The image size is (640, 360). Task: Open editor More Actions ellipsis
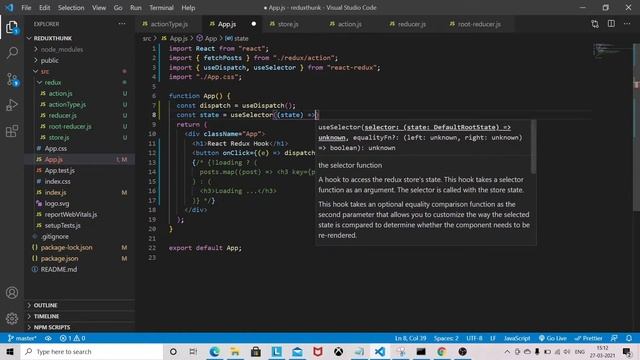(x=627, y=24)
